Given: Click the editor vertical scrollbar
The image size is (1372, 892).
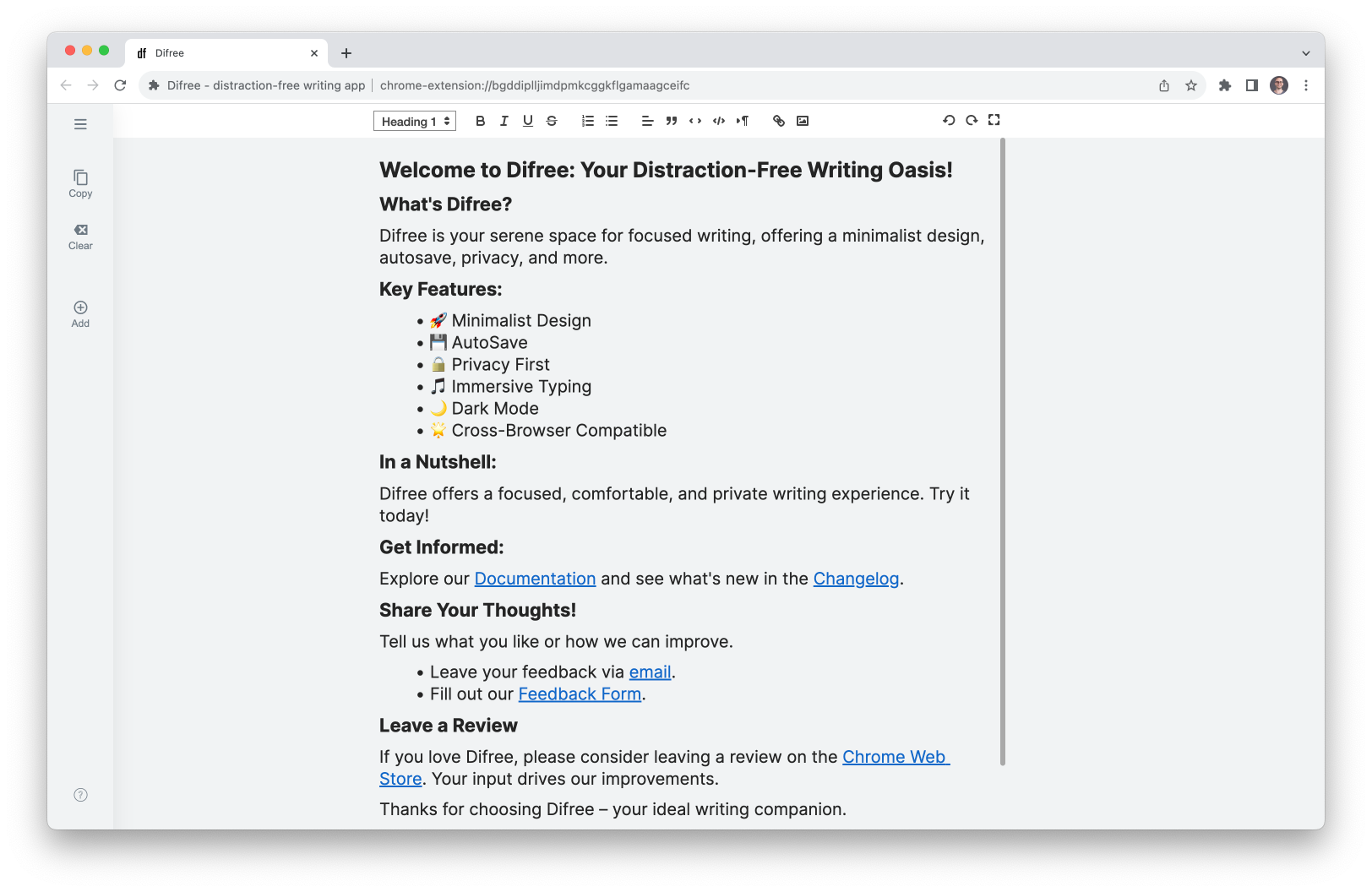Looking at the screenshot, I should [1003, 452].
